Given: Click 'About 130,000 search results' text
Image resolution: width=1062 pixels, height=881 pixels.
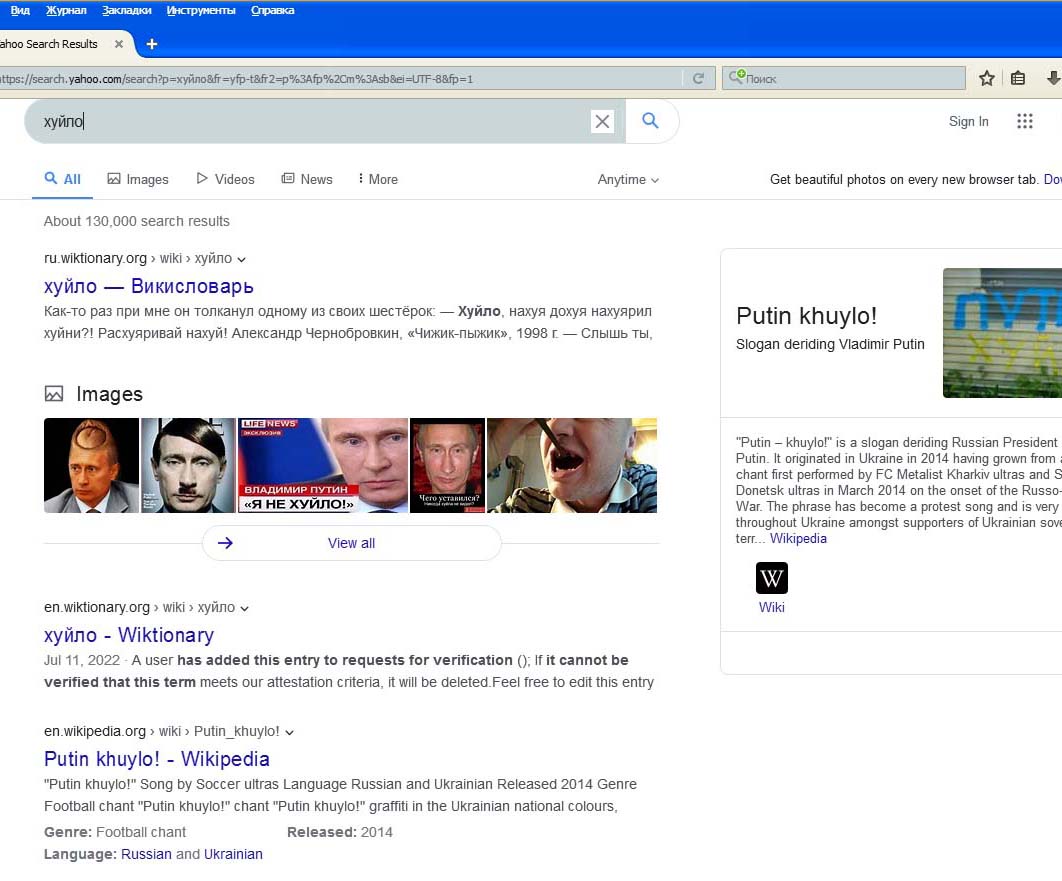Looking at the screenshot, I should (137, 221).
